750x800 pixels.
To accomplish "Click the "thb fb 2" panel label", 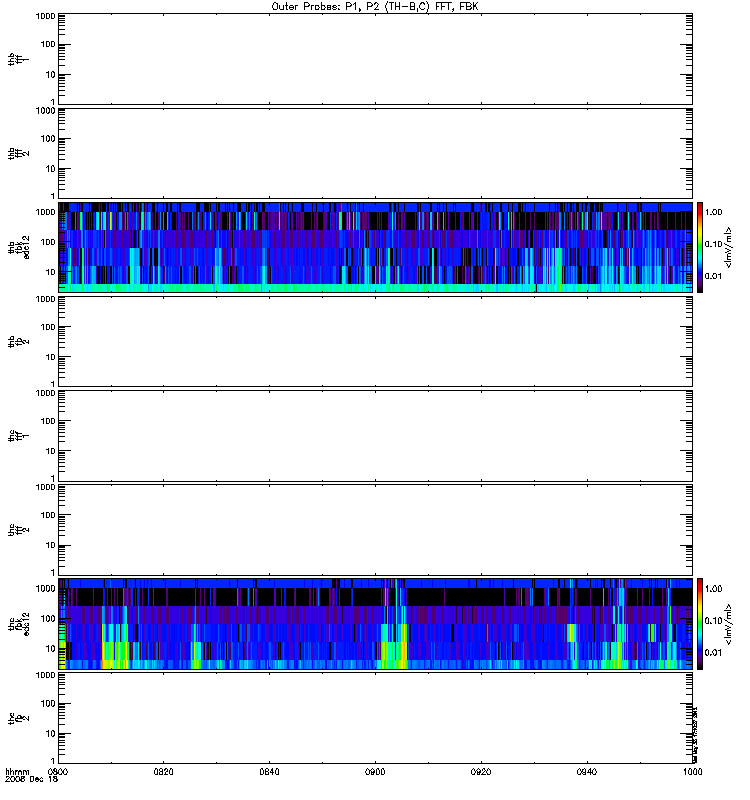I will click(x=19, y=341).
